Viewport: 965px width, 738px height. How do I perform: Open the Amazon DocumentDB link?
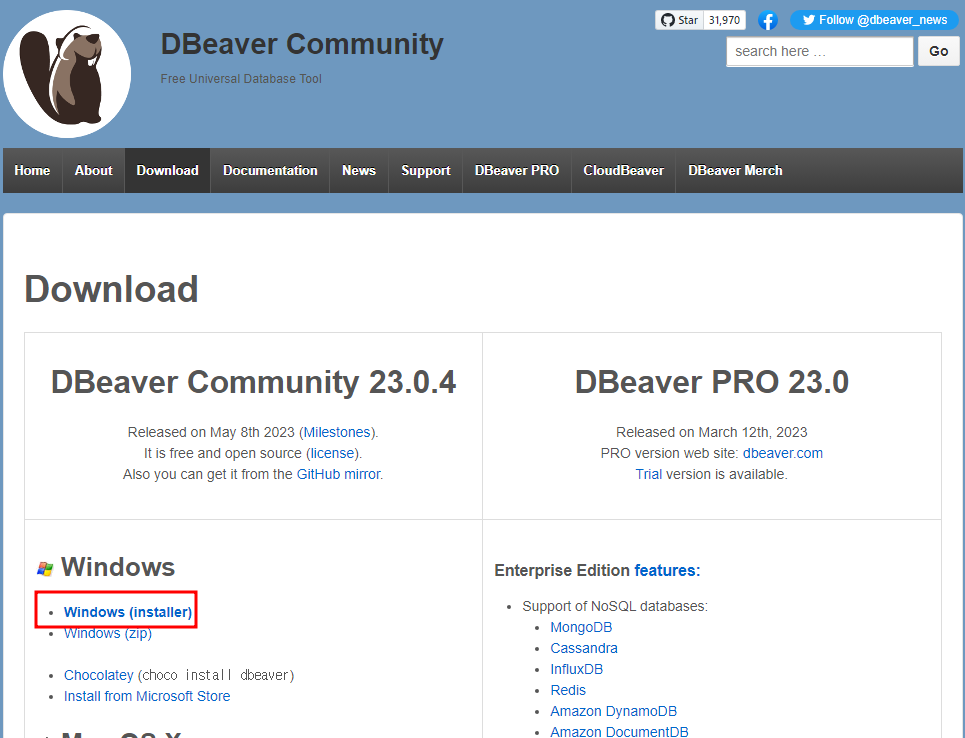point(619,731)
